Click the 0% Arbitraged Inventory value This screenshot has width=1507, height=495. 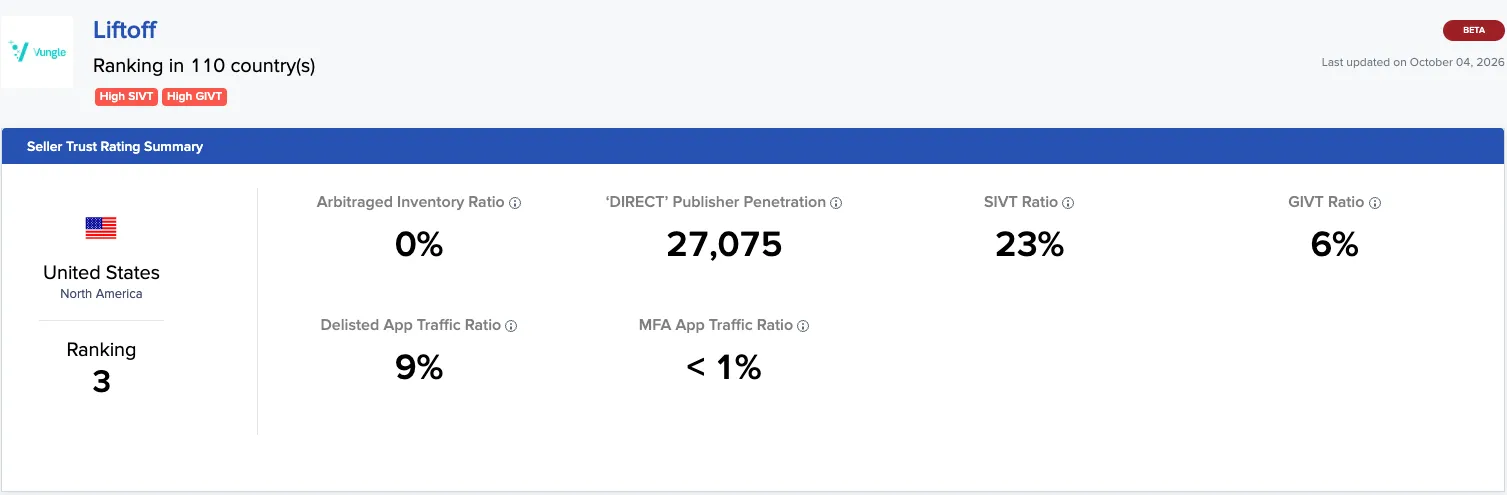tap(419, 244)
